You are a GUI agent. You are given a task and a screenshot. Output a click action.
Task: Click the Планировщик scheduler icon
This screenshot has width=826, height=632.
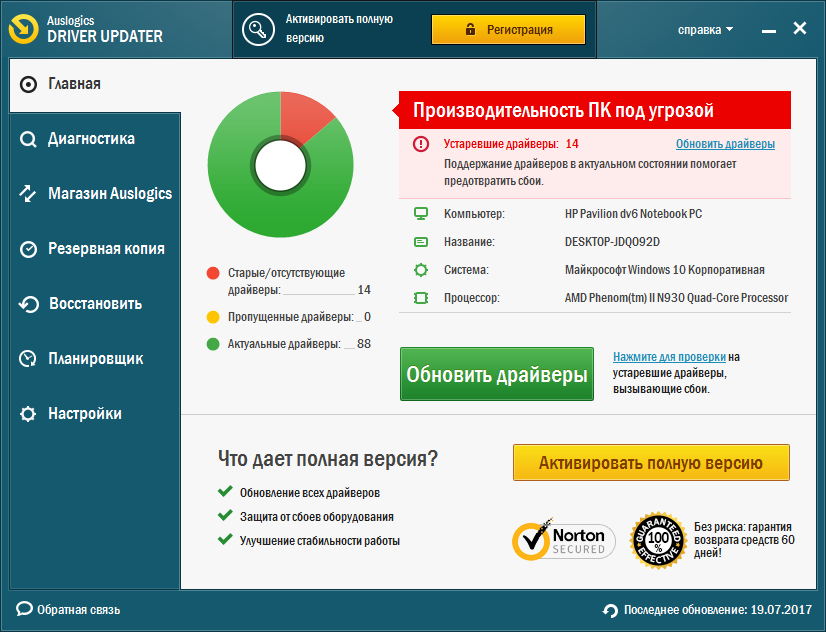point(28,359)
